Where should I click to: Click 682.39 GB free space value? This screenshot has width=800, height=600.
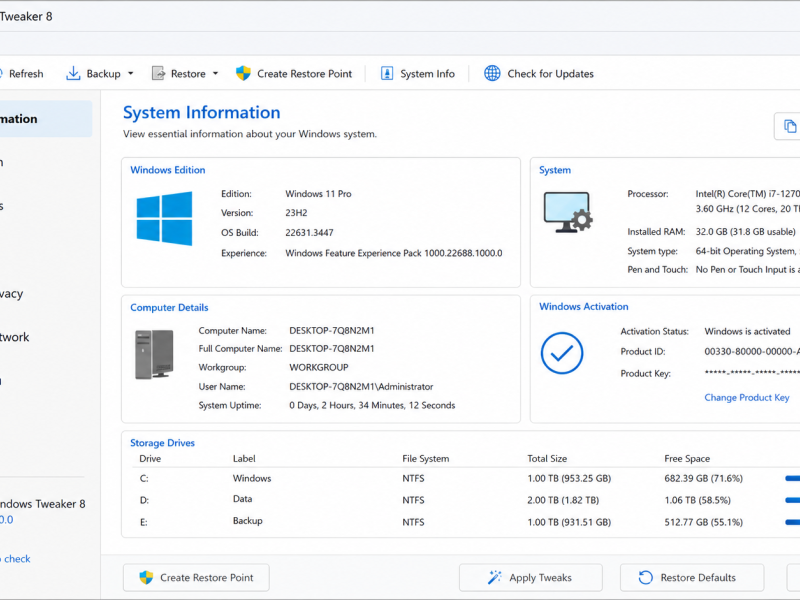point(704,479)
